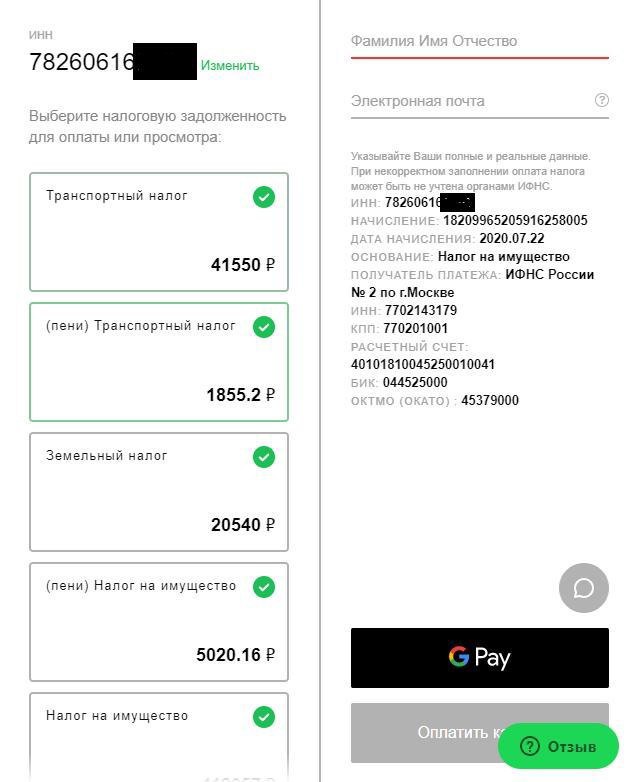This screenshot has width=639, height=782.
Task: Focus the Фамилия Имя Отчество field
Action: point(479,42)
